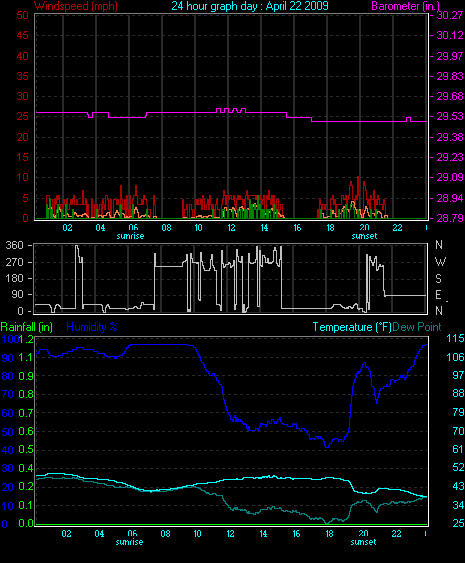Screen dimensions: 465x563
Task: Select barometer scale value 30.12
Action: click(450, 35)
